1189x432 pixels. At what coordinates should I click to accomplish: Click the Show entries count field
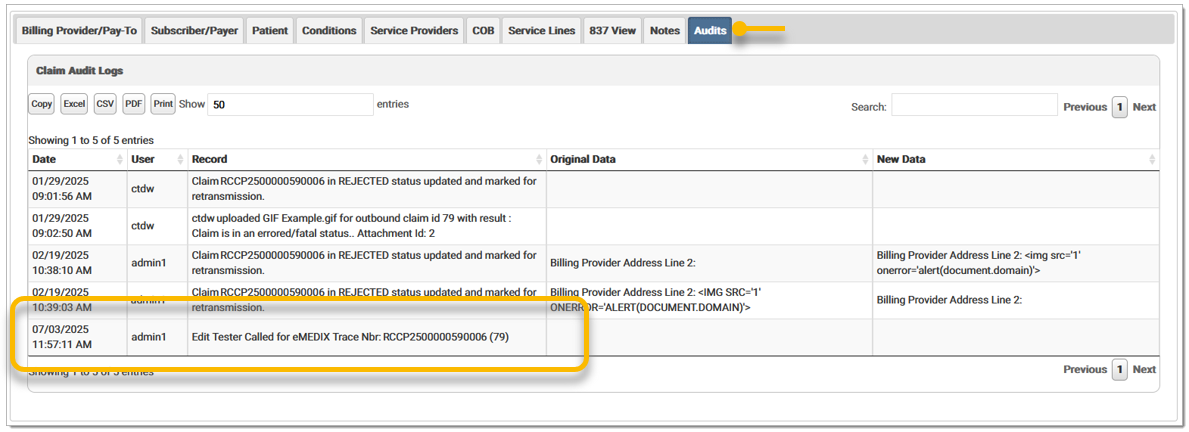[x=289, y=104]
